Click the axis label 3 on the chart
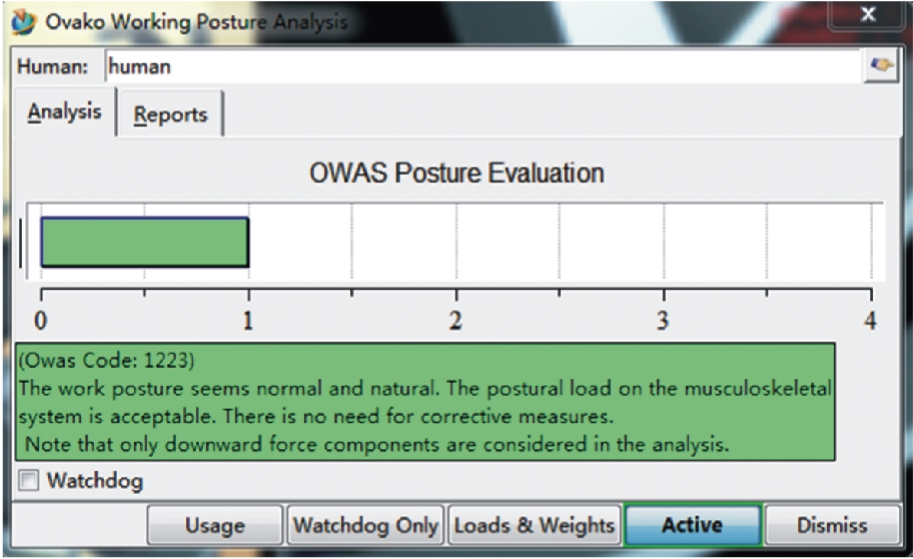 click(x=663, y=321)
